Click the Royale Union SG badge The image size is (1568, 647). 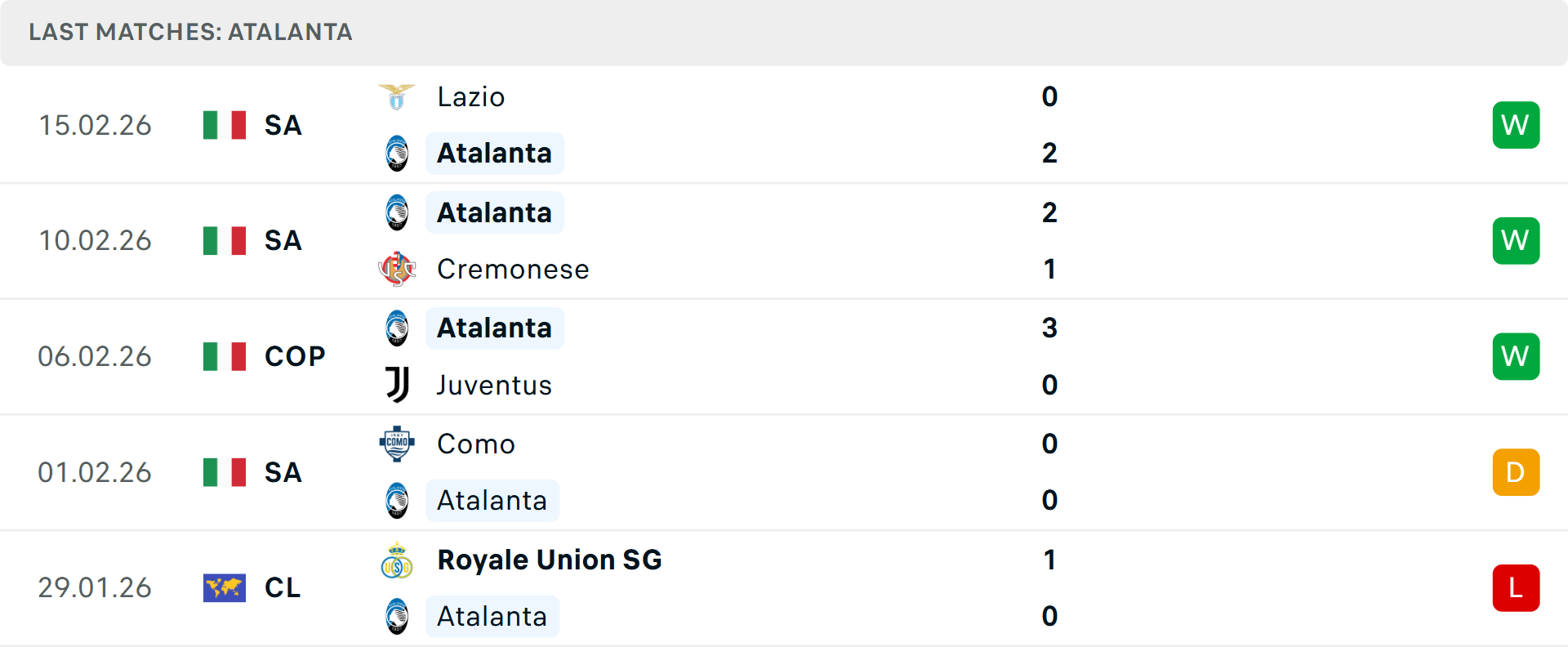point(396,560)
